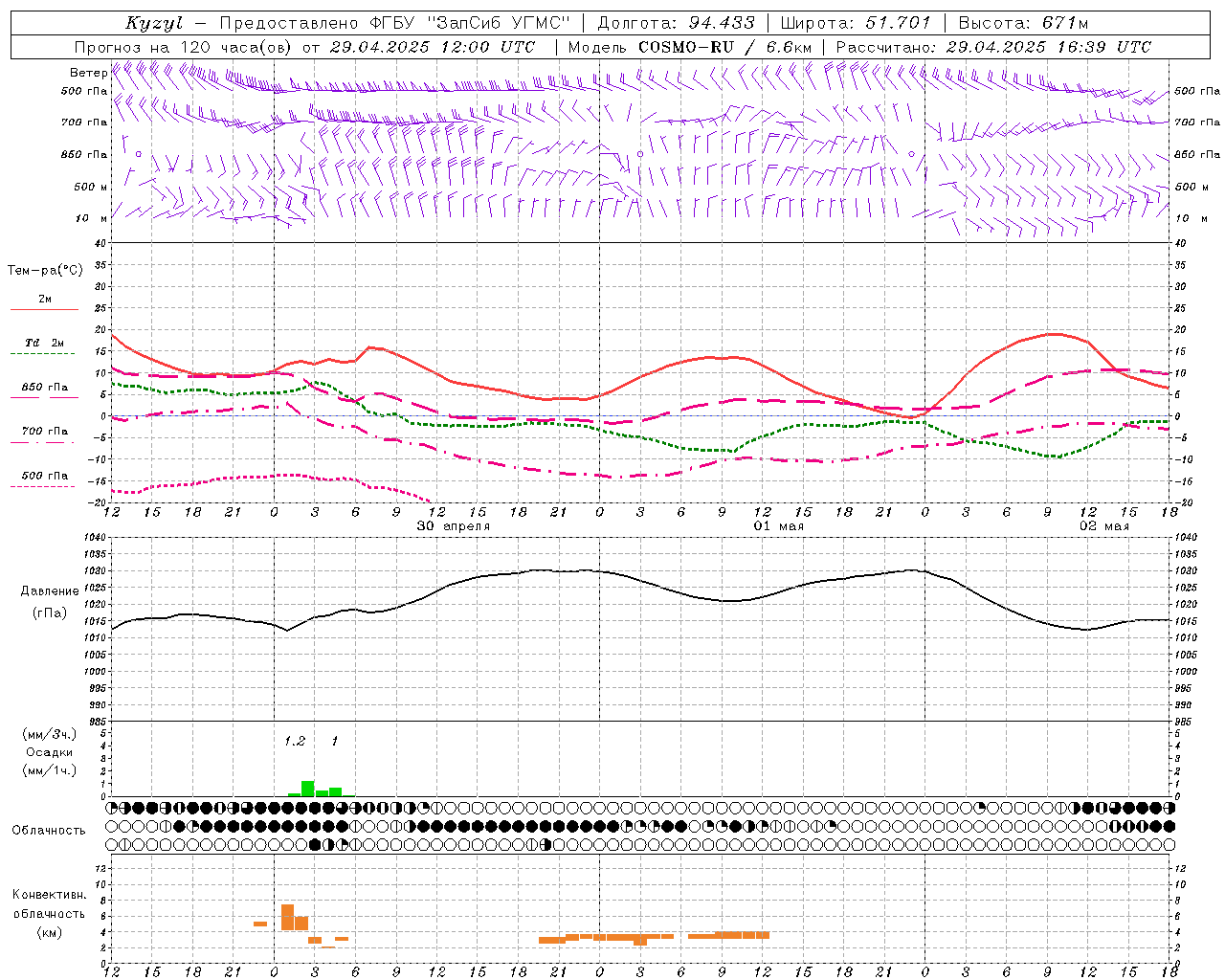1225x980 pixels.
Task: Click the Td 2м legend entry
Action: tap(45, 343)
